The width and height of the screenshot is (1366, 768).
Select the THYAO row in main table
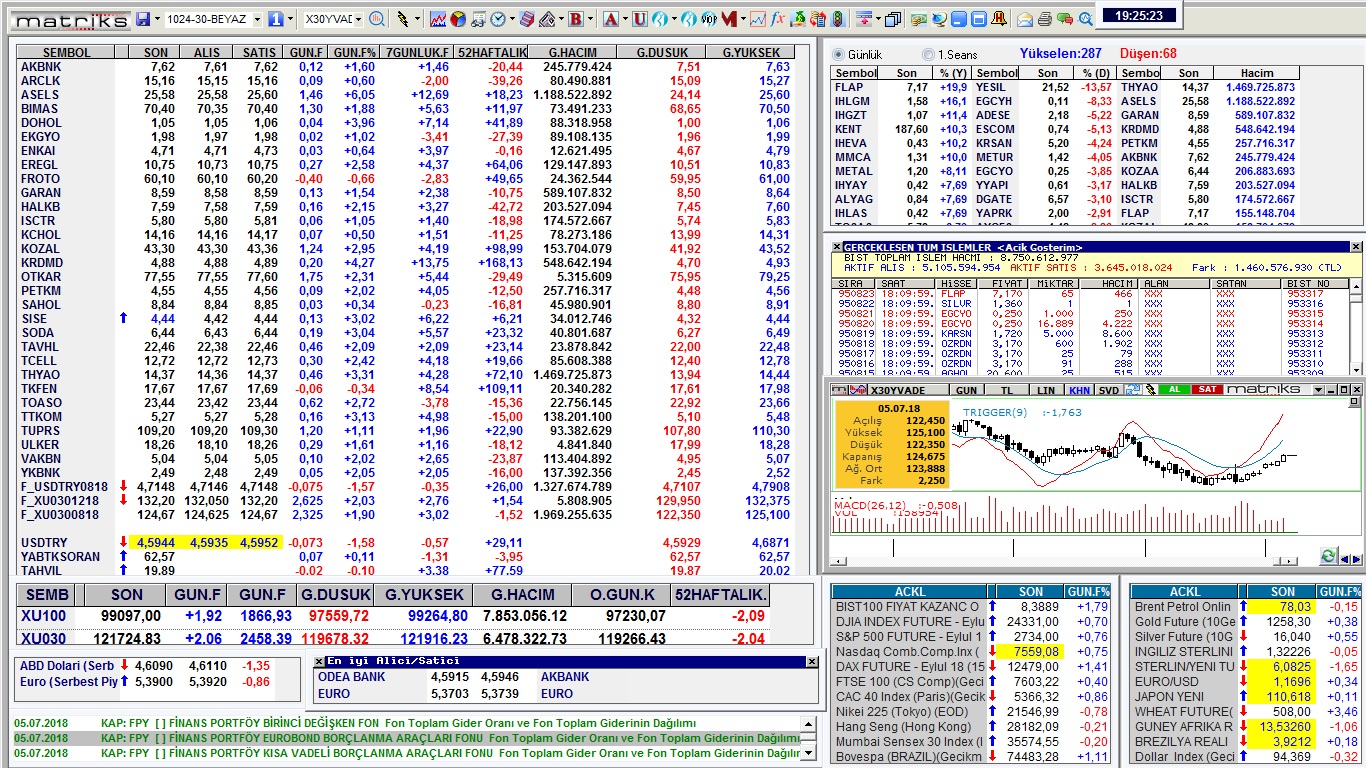[x=405, y=374]
